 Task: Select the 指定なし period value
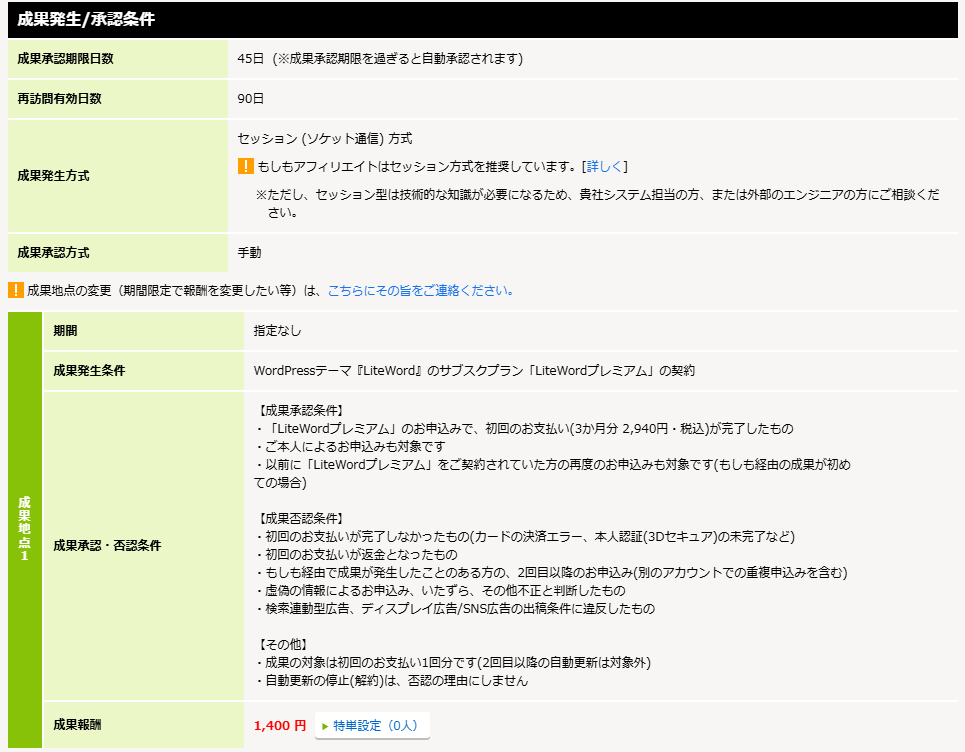click(278, 330)
